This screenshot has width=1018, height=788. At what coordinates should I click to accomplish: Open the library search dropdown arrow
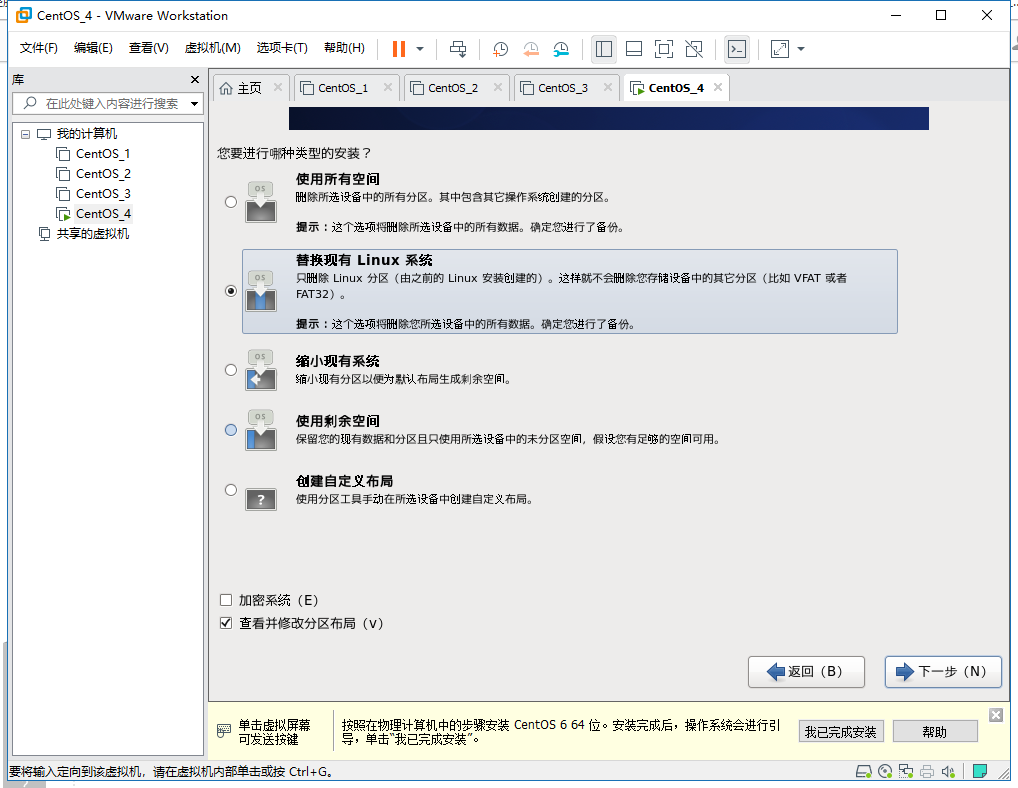click(x=194, y=104)
